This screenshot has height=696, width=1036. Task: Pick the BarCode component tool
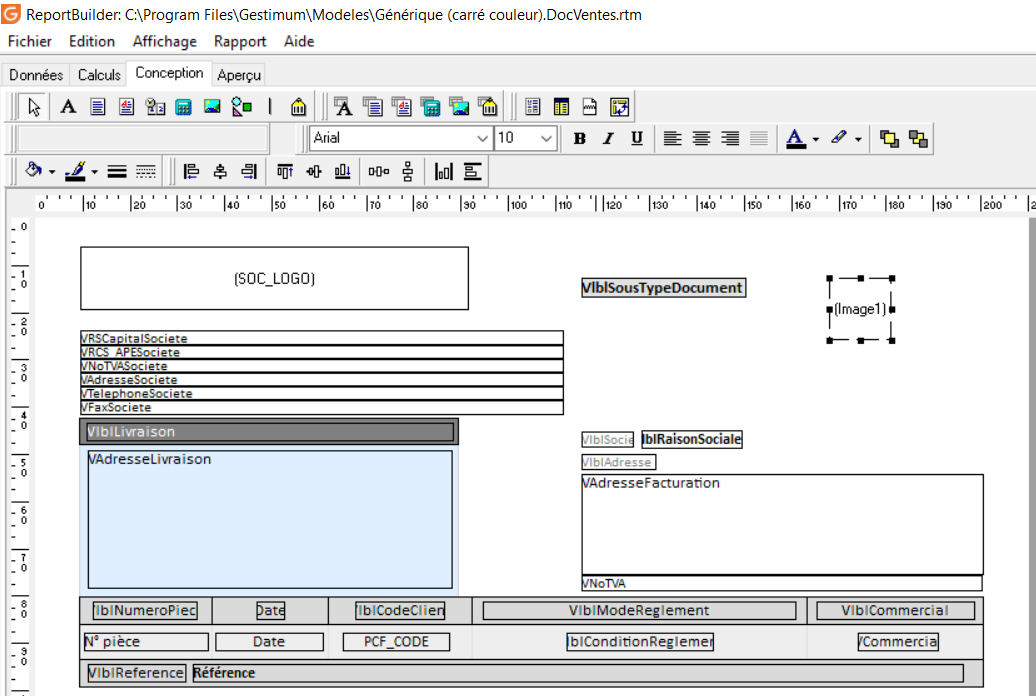[x=298, y=106]
